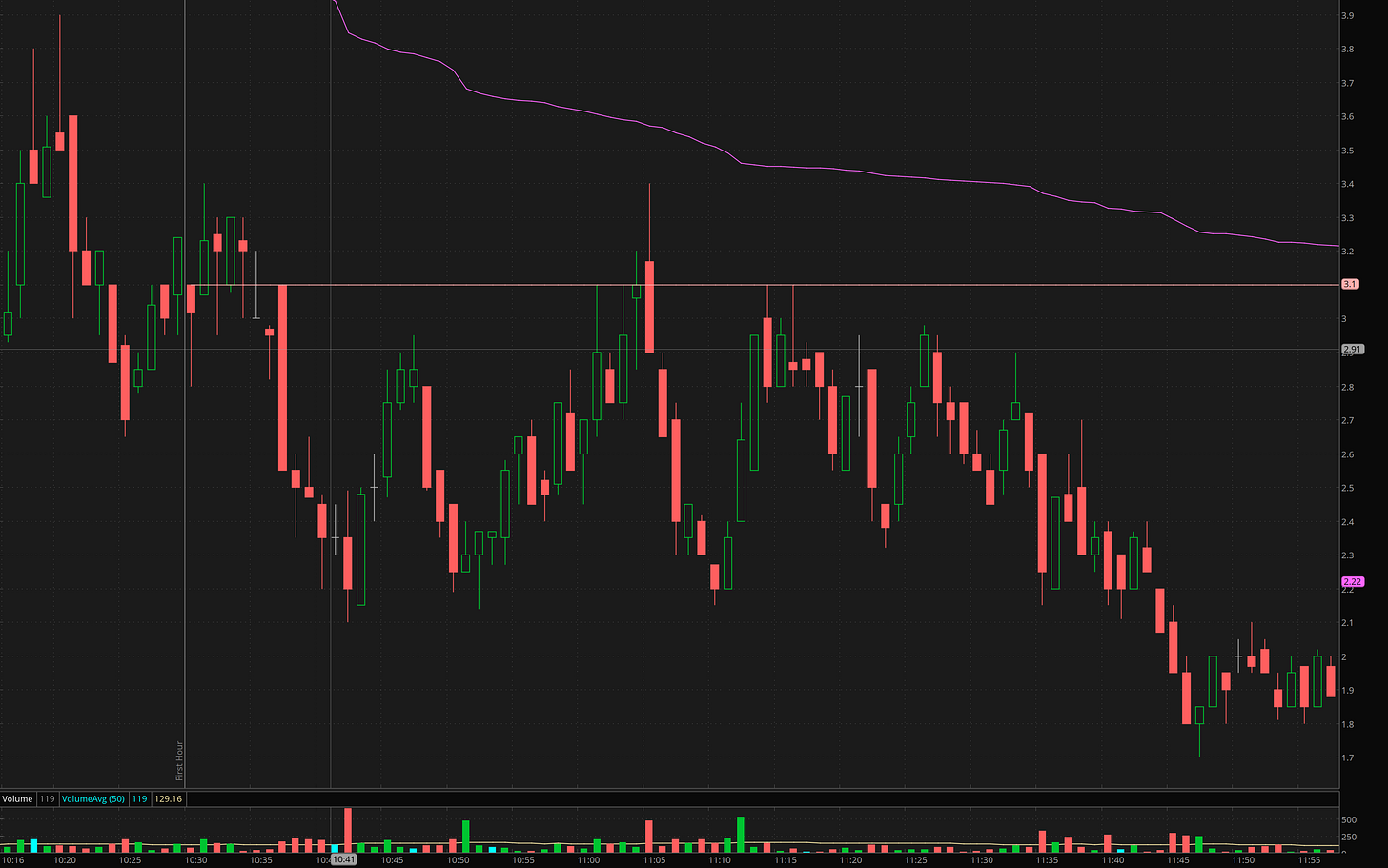This screenshot has height=868, width=1388.
Task: Click the 10:16 time axis label
Action: point(13,859)
